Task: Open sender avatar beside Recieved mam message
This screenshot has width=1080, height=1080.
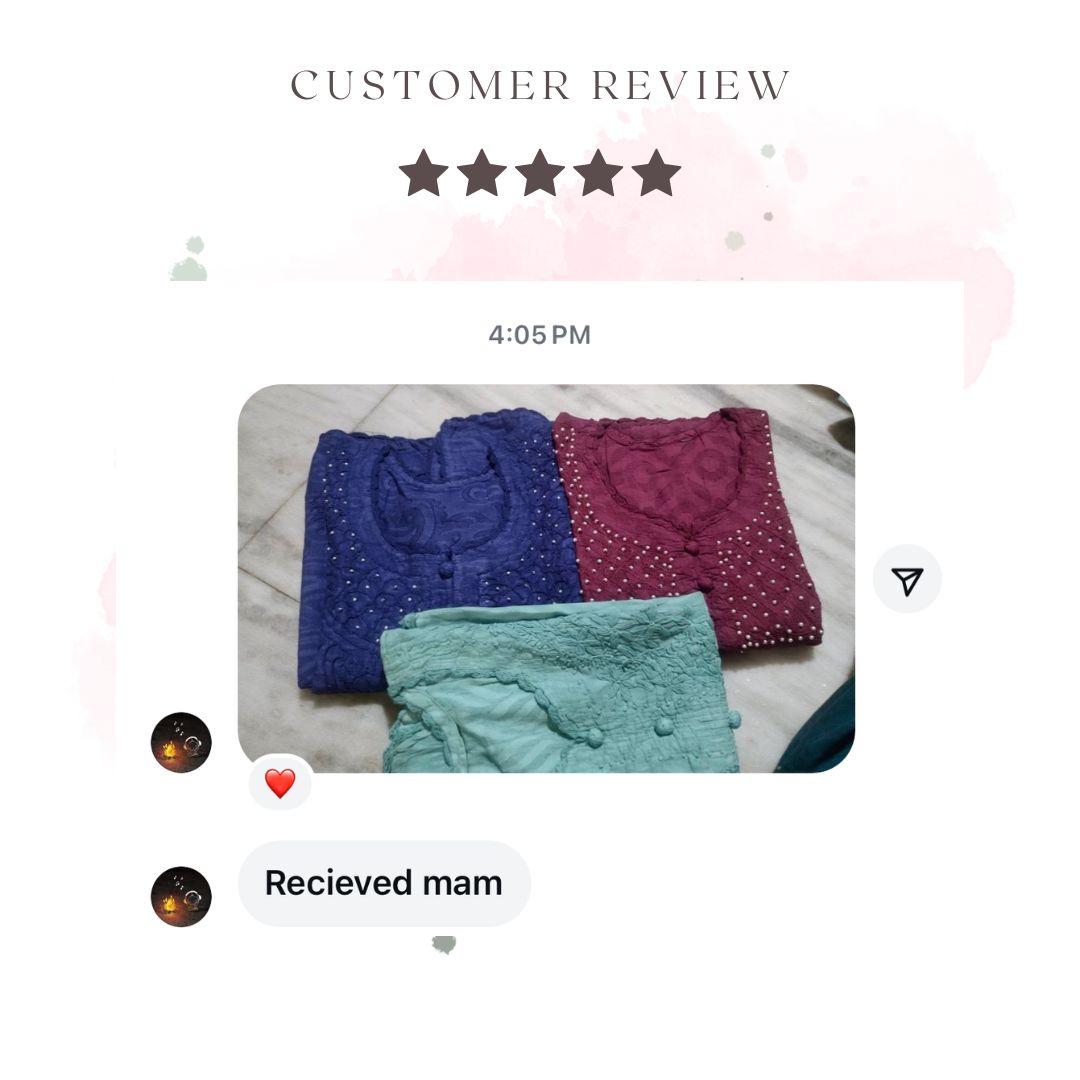Action: coord(181,897)
